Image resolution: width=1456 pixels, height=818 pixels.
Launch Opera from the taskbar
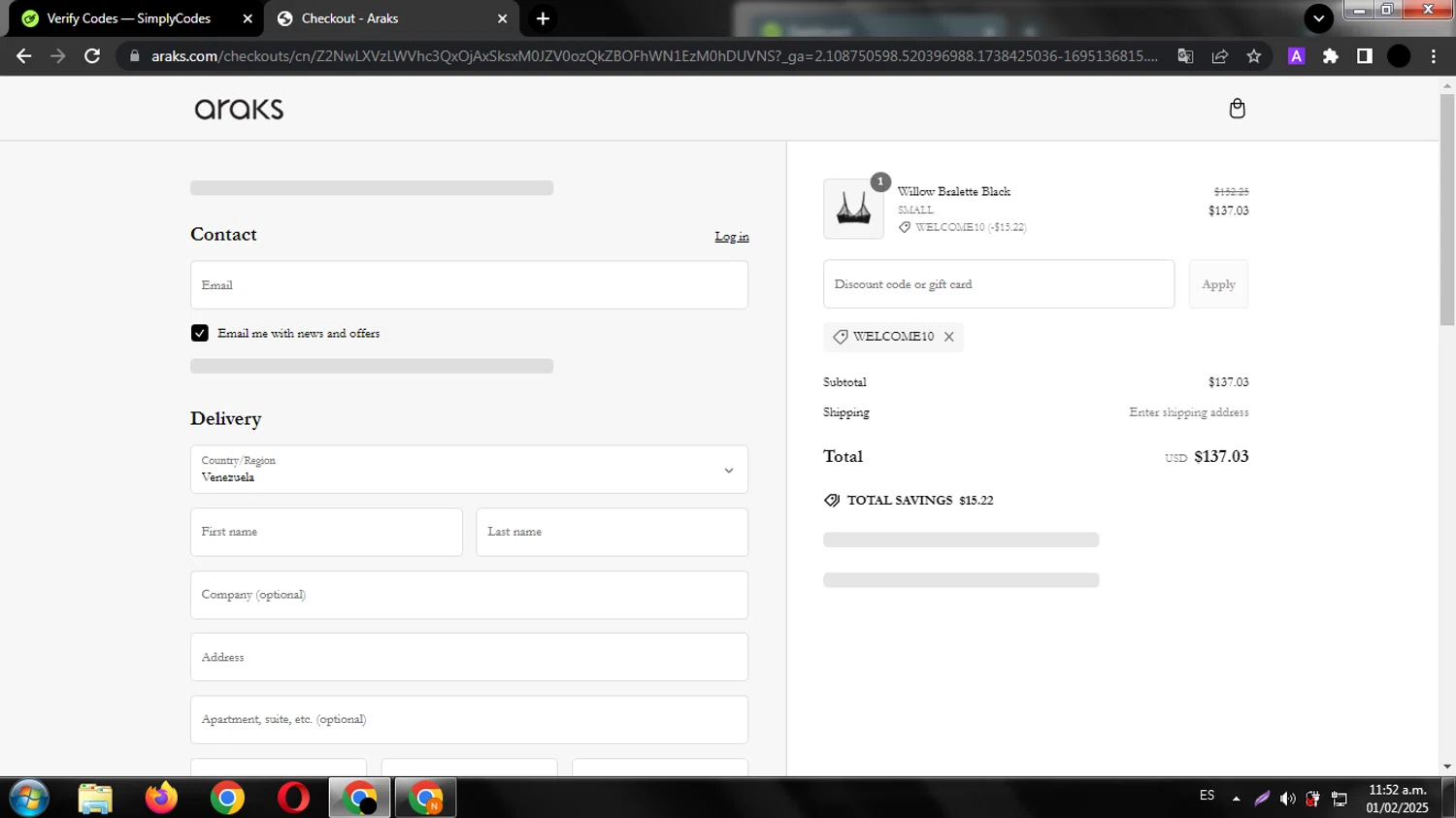coord(293,798)
